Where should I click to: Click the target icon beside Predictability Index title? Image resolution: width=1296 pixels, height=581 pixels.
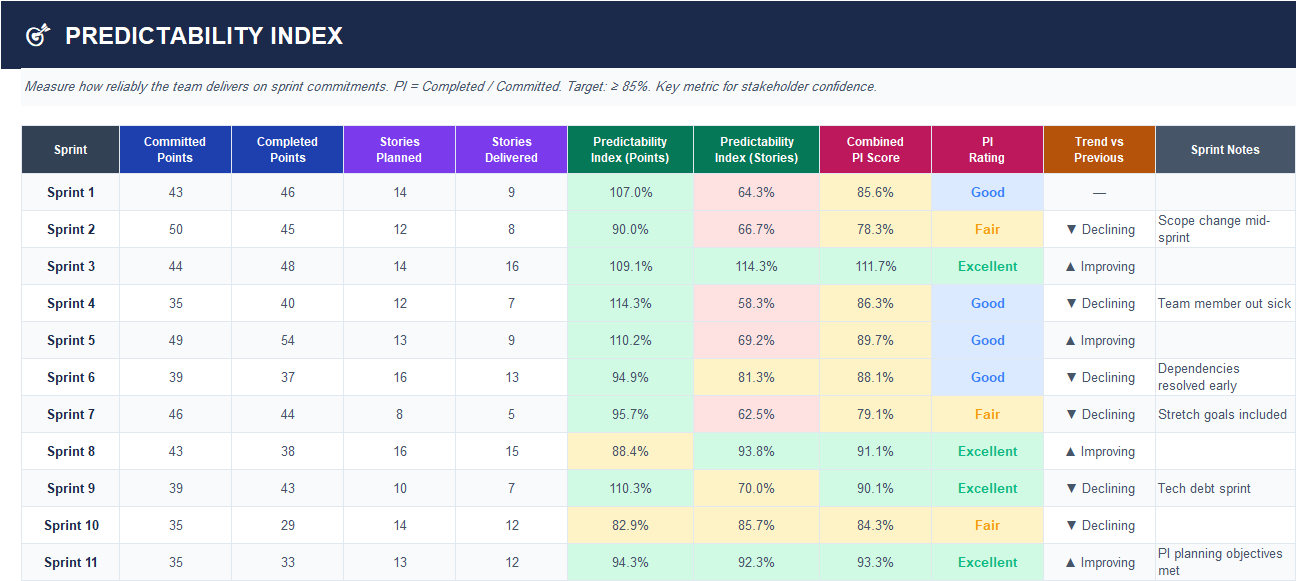point(38,33)
